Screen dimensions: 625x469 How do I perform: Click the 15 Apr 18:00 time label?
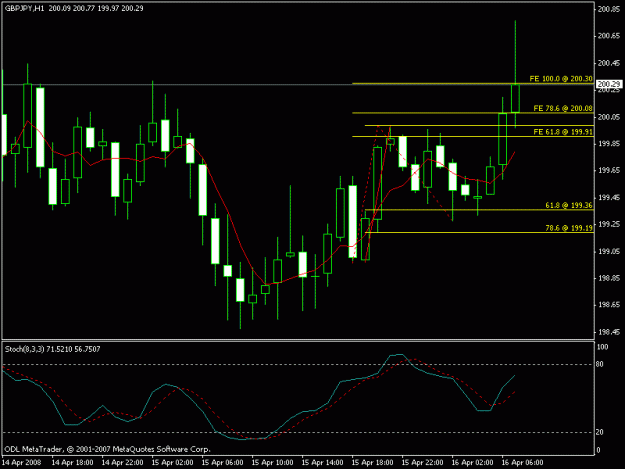point(373,463)
